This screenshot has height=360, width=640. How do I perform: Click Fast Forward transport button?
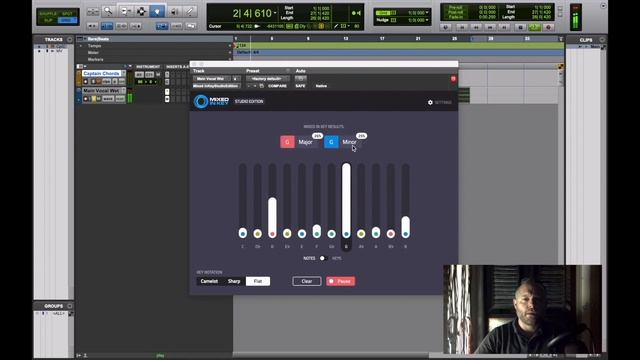(490, 27)
